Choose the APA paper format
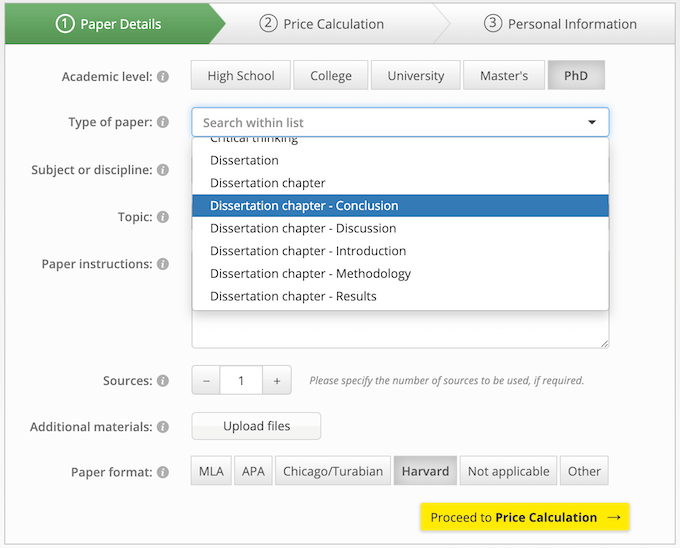Screen dimensions: 680x548 [252, 471]
